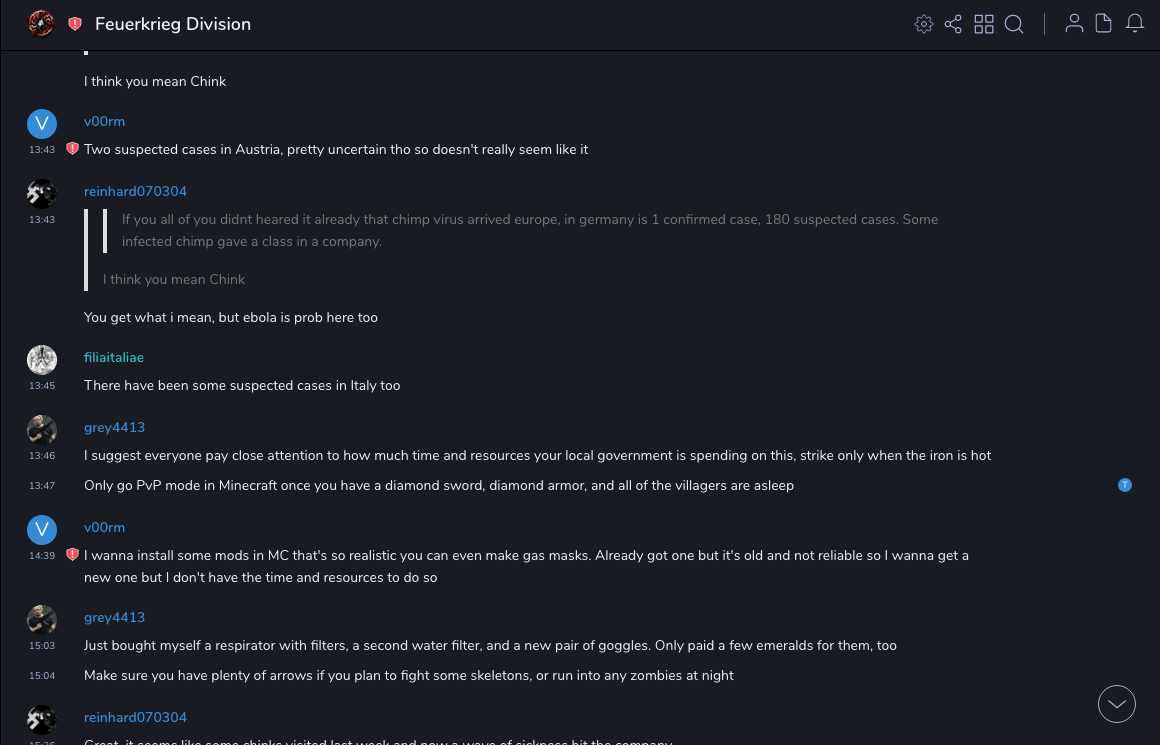Open the grid view icon

tap(984, 24)
